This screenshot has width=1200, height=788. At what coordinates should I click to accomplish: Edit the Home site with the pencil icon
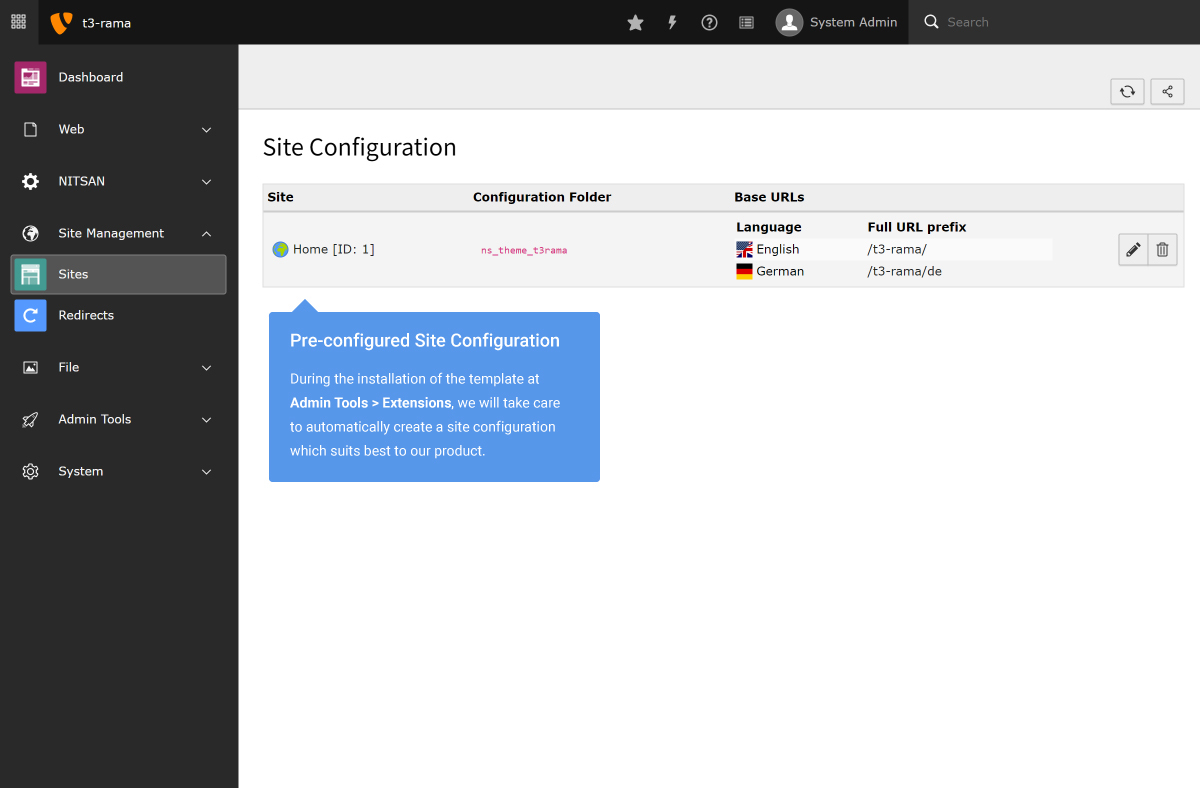coord(1132,249)
